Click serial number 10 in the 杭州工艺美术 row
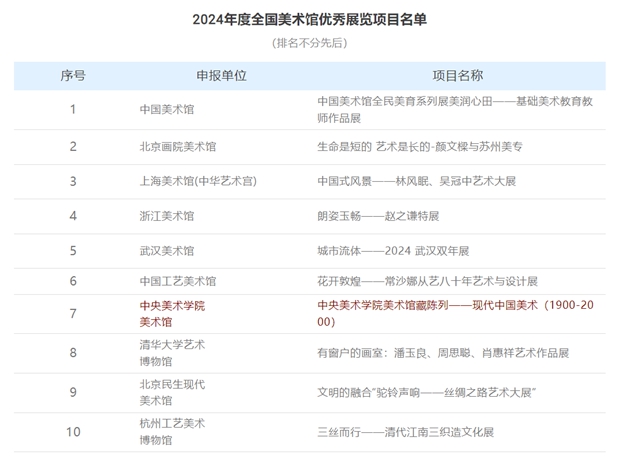Screen dimensions: 622x462 [x=73, y=432]
